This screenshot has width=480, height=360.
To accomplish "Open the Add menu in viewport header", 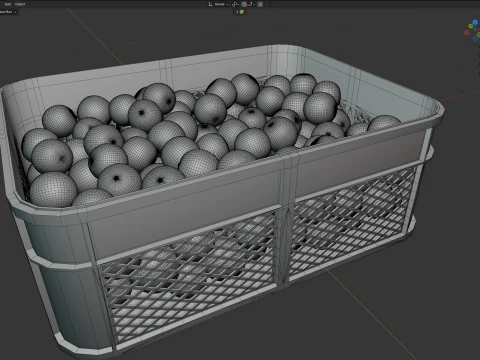I will pyautogui.click(x=8, y=4).
